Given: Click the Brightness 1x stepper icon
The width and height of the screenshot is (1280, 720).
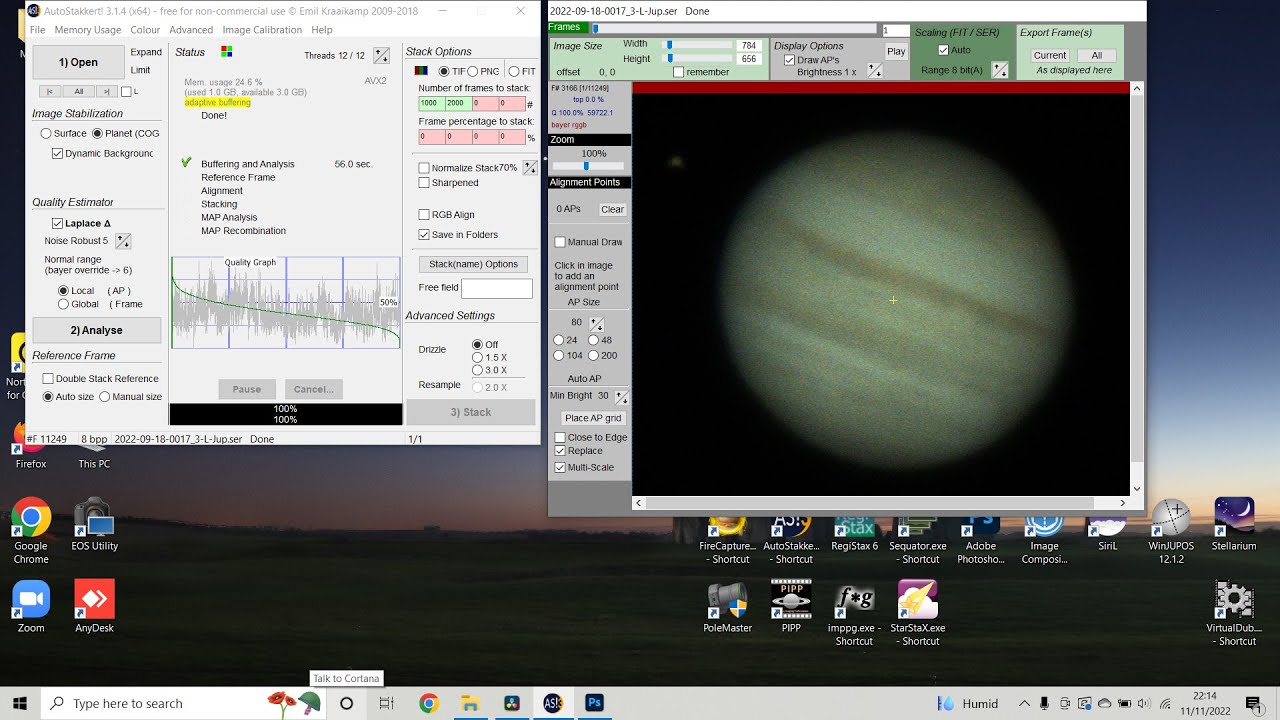Looking at the screenshot, I should 875,70.
